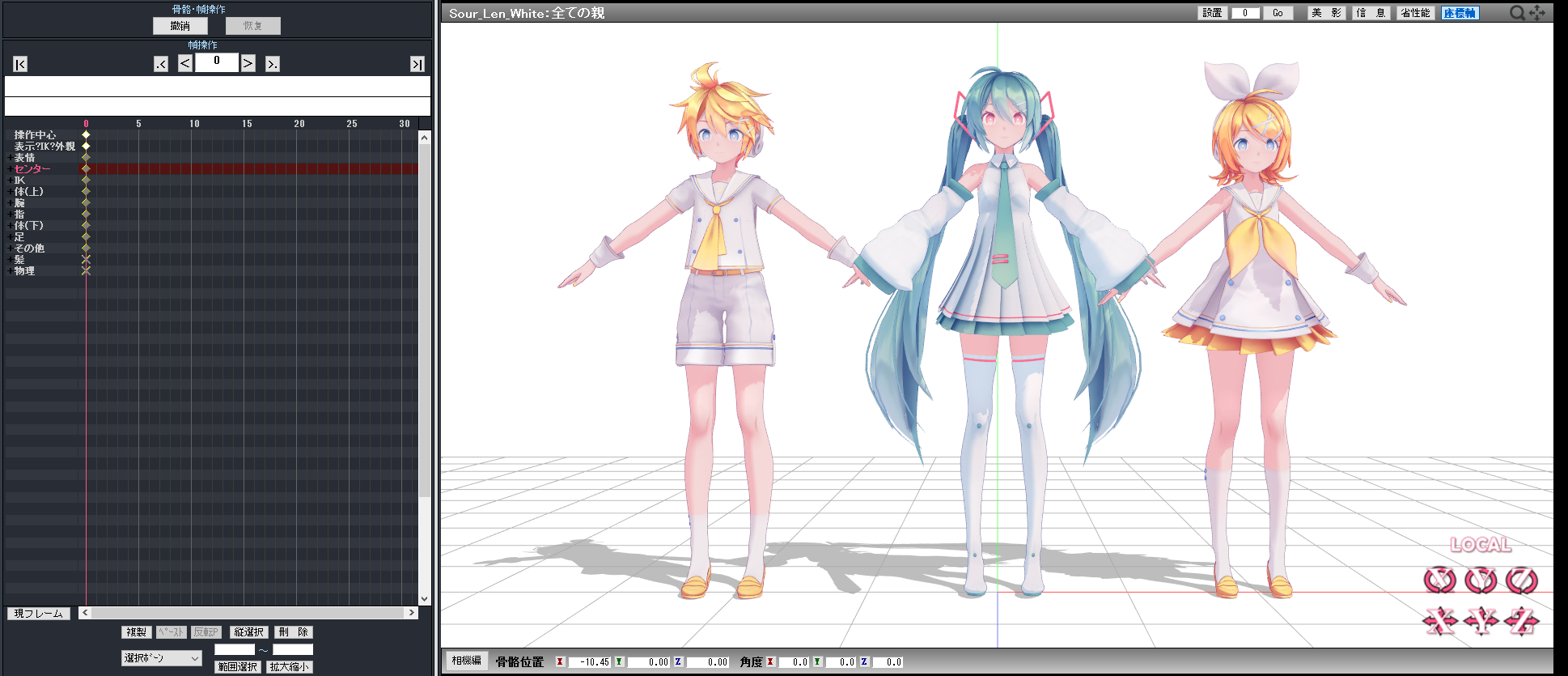Click timeline scroll right arrow
This screenshot has height=676, width=1568.
pyautogui.click(x=412, y=613)
